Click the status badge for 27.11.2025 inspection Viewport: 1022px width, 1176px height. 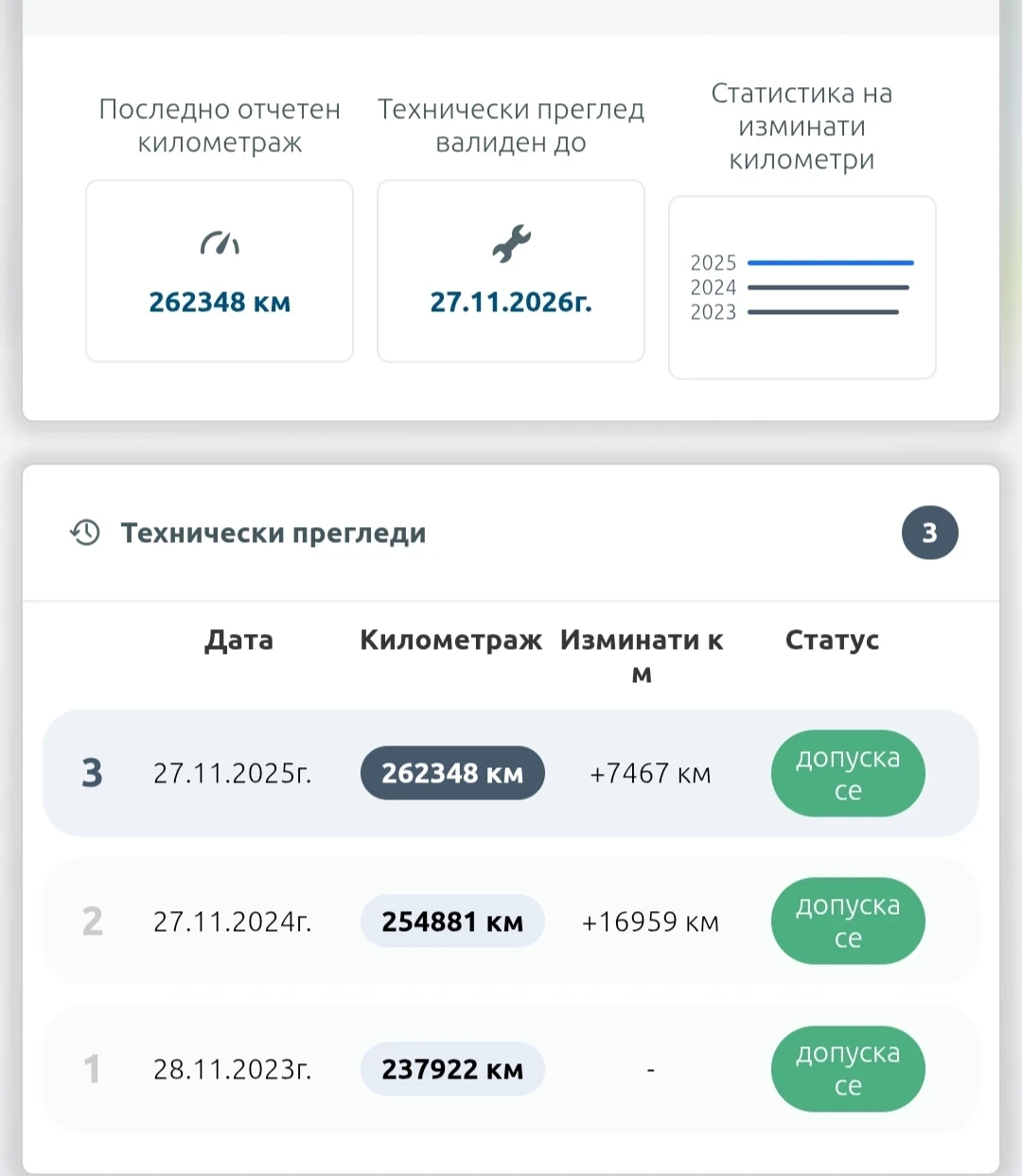point(847,773)
